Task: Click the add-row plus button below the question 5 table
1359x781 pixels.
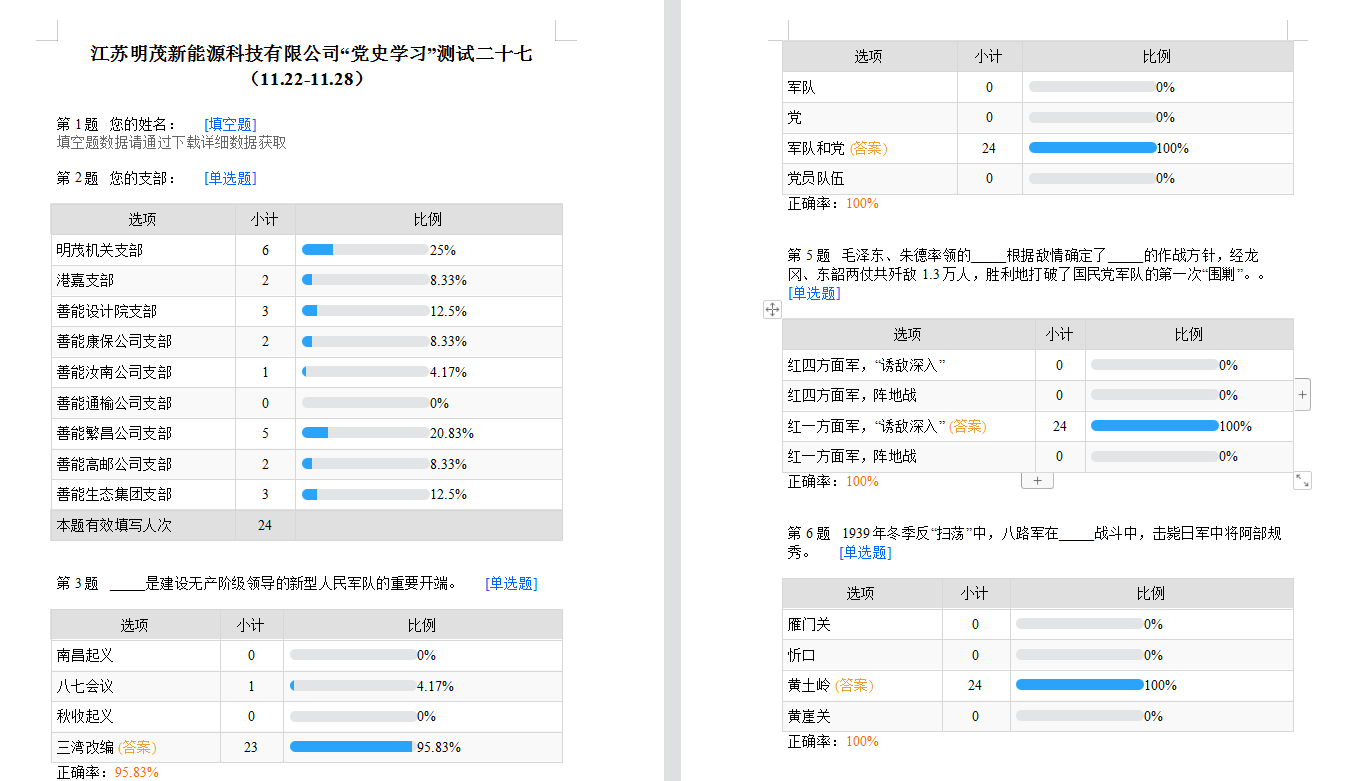Action: coord(1037,481)
